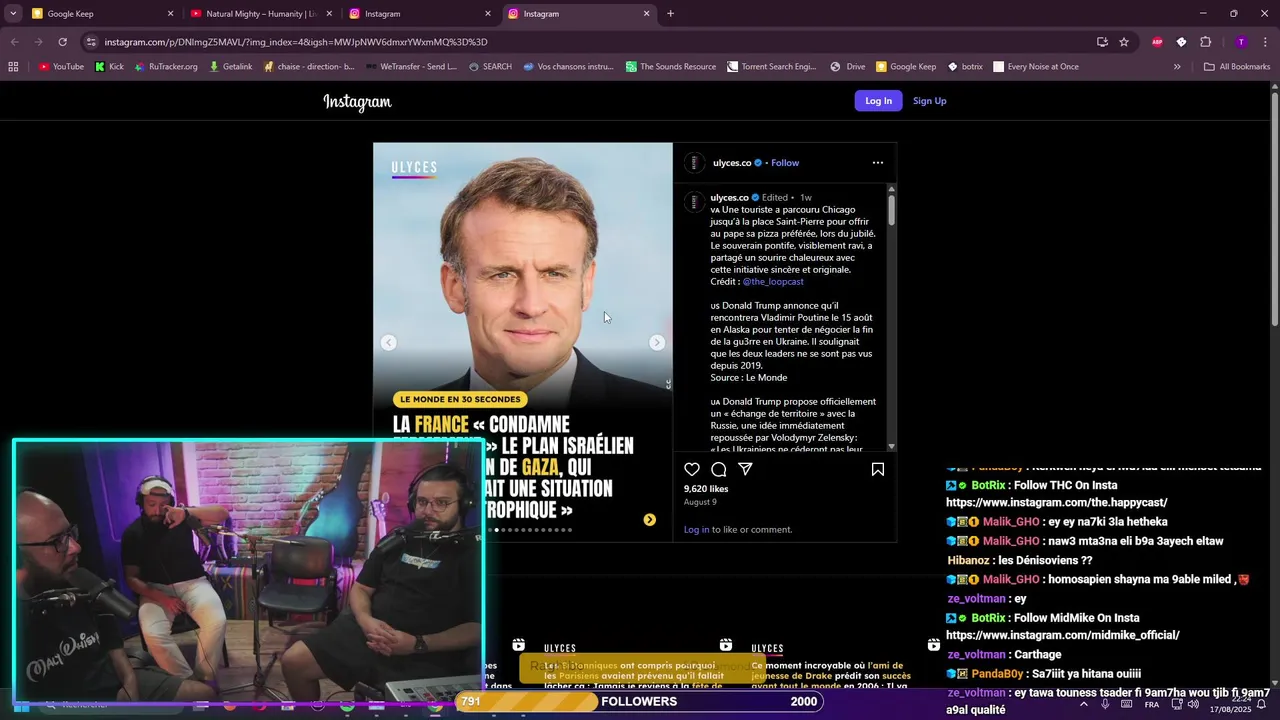The image size is (1280, 720).
Task: Switch to the Google Keep tab
Action: pyautogui.click(x=100, y=14)
